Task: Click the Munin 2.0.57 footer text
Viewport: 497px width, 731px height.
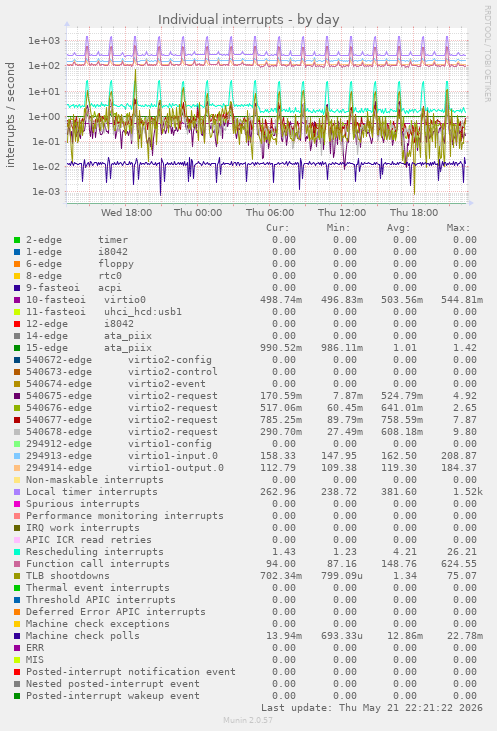Action: 248,720
